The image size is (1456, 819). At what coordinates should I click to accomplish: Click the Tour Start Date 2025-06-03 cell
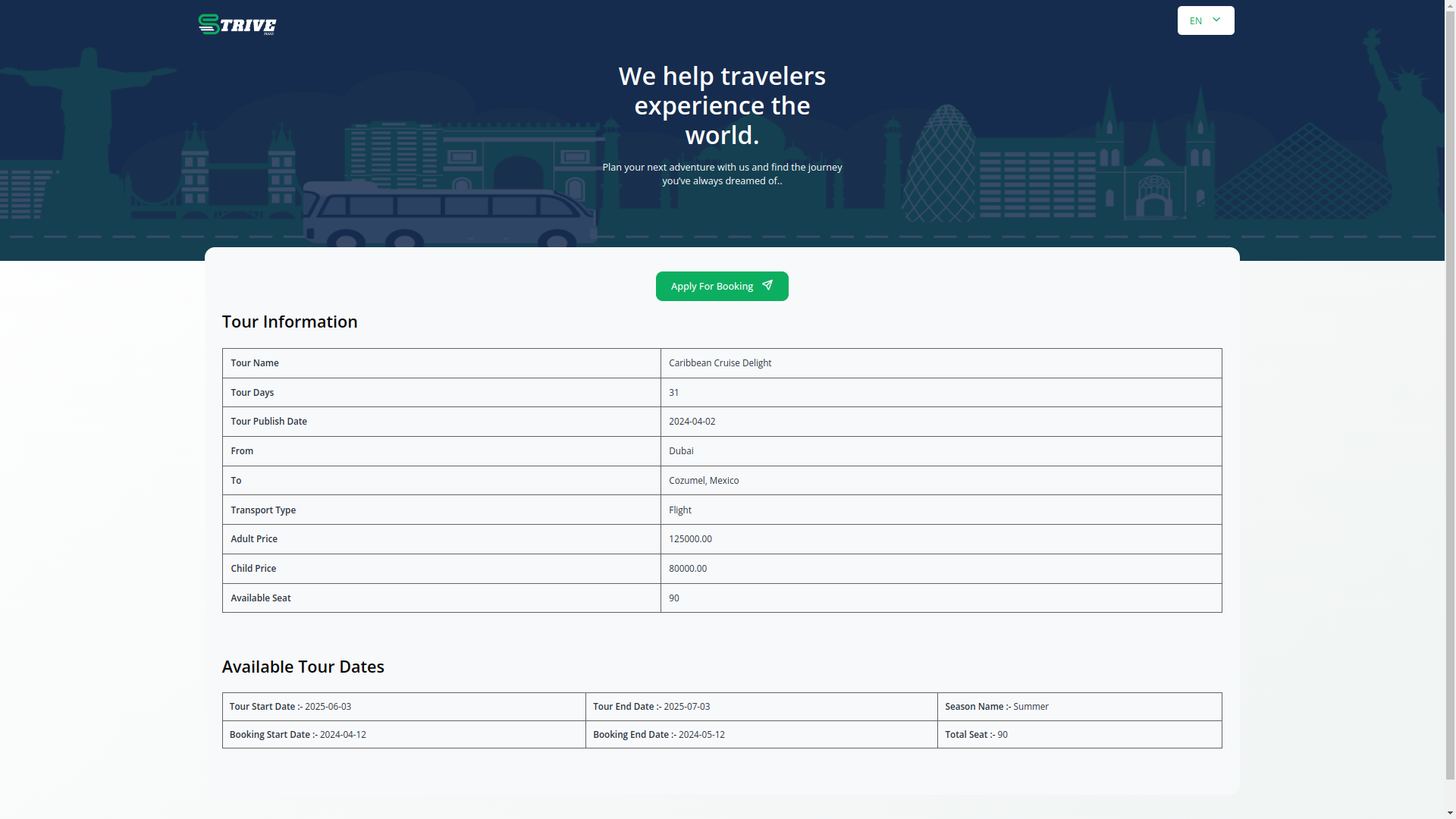pos(328,707)
